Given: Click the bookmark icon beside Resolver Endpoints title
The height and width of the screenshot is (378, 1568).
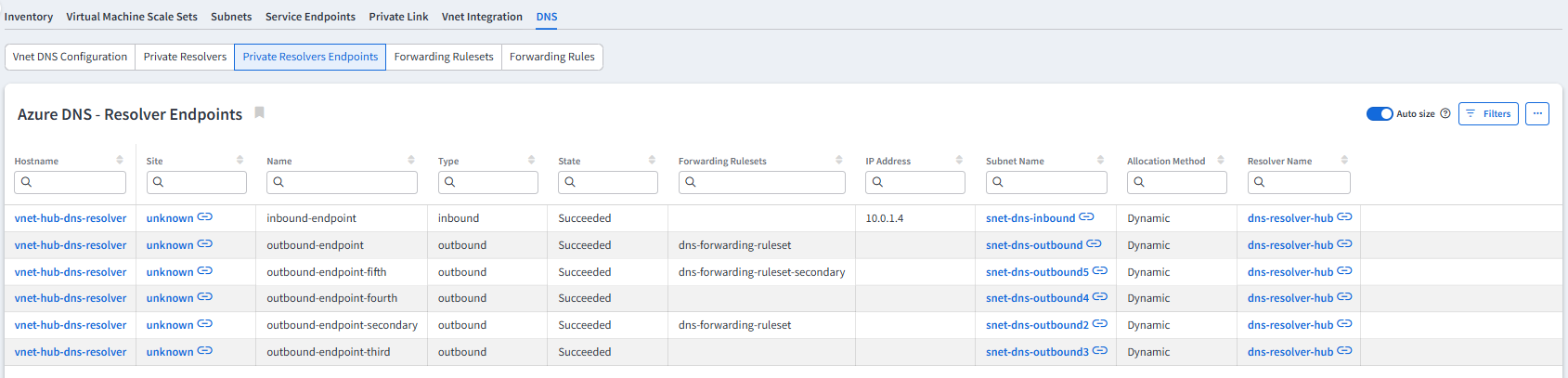Looking at the screenshot, I should [x=260, y=112].
